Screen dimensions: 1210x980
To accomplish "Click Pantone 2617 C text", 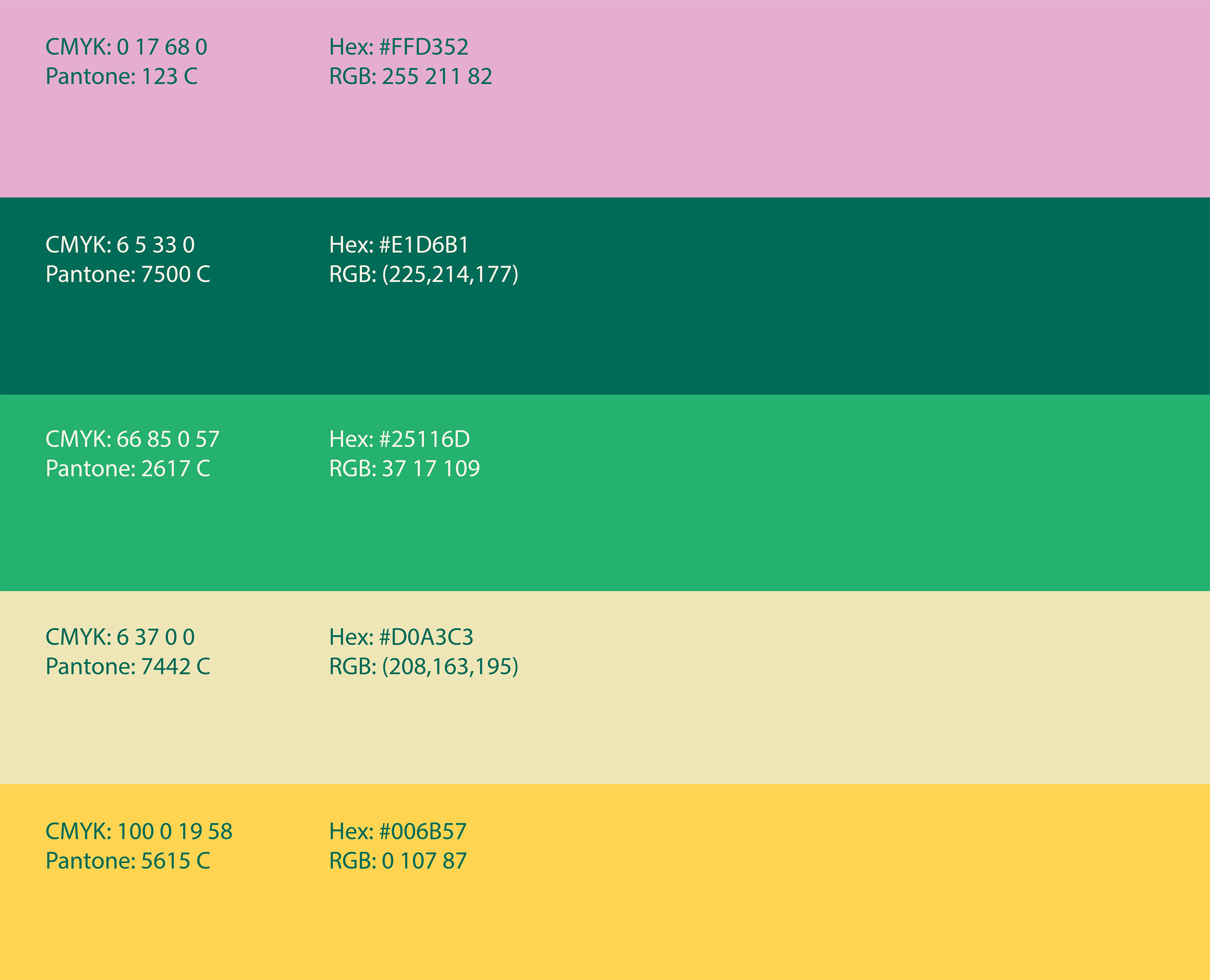I will (x=128, y=468).
